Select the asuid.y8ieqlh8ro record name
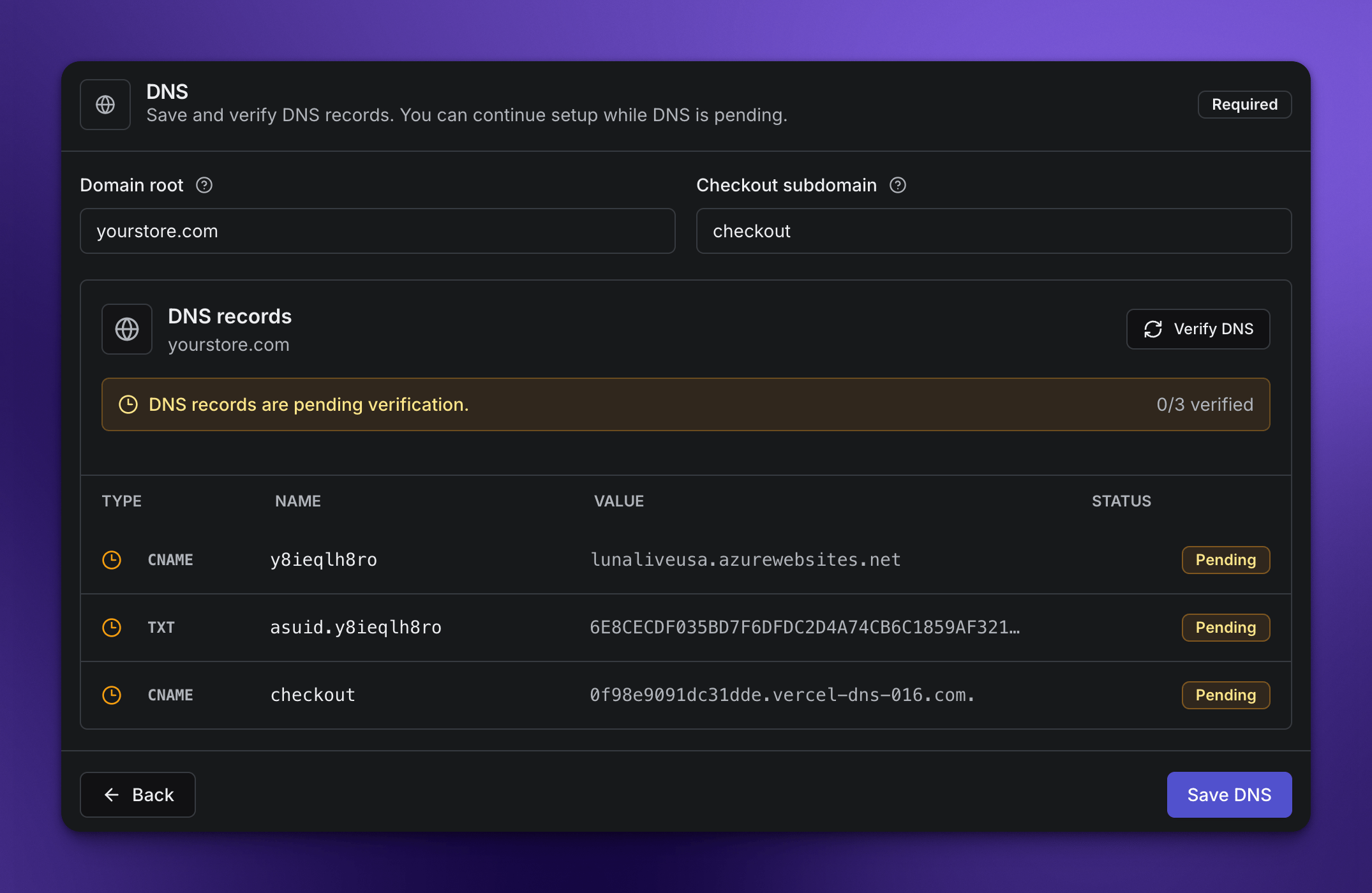This screenshot has height=893, width=1372. coord(355,628)
